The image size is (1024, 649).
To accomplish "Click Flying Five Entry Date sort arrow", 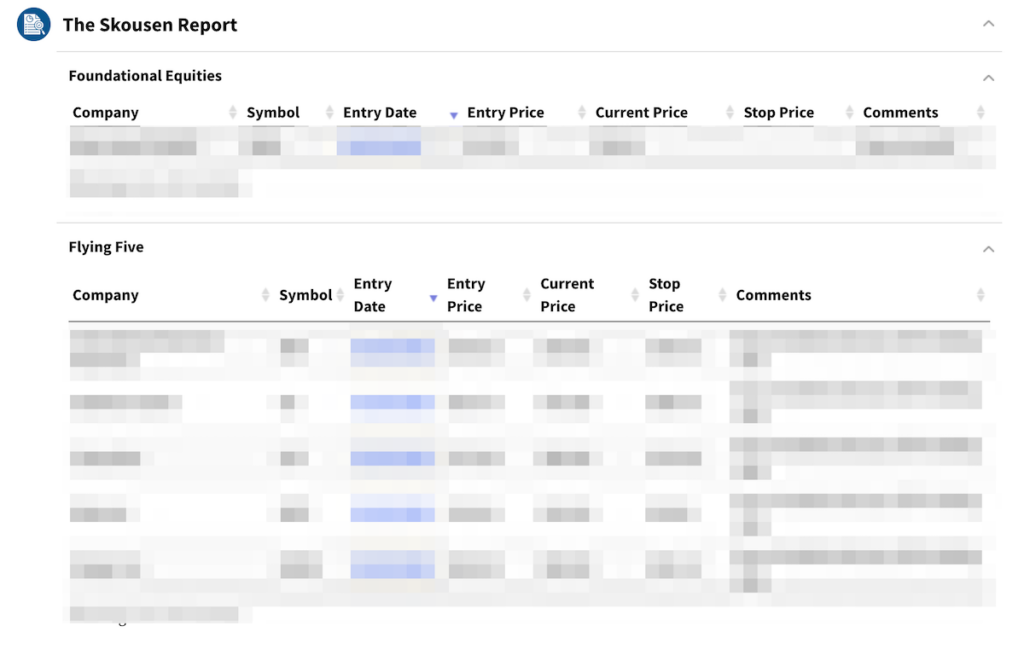I will (x=433, y=298).
